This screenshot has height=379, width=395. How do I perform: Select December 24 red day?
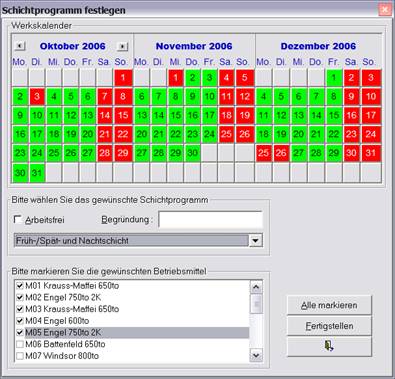pyautogui.click(x=371, y=134)
